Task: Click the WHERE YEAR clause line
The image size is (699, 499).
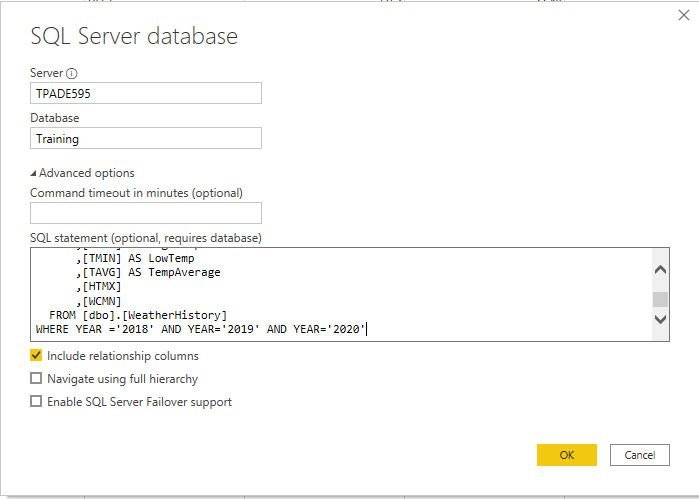Action: [201, 329]
